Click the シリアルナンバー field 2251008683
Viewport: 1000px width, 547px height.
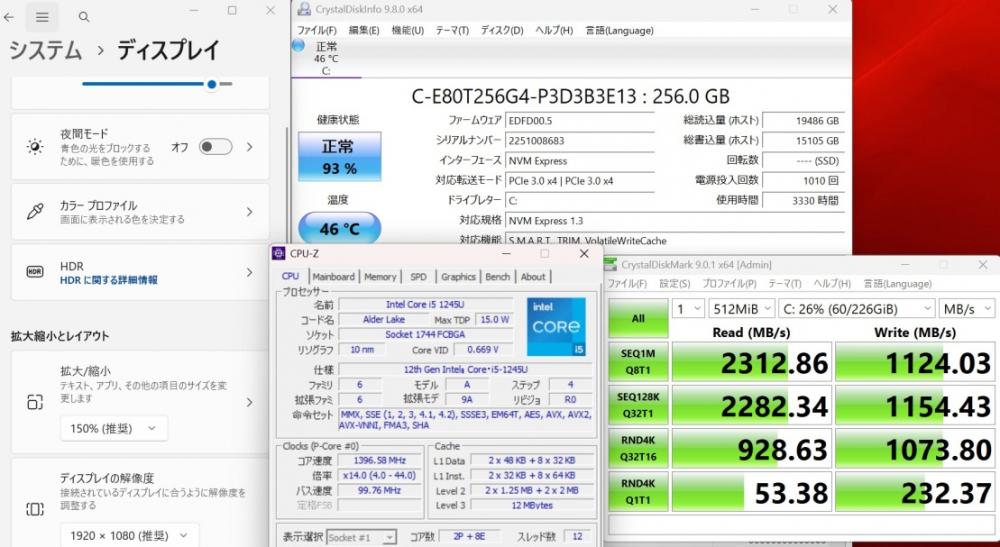coord(580,140)
